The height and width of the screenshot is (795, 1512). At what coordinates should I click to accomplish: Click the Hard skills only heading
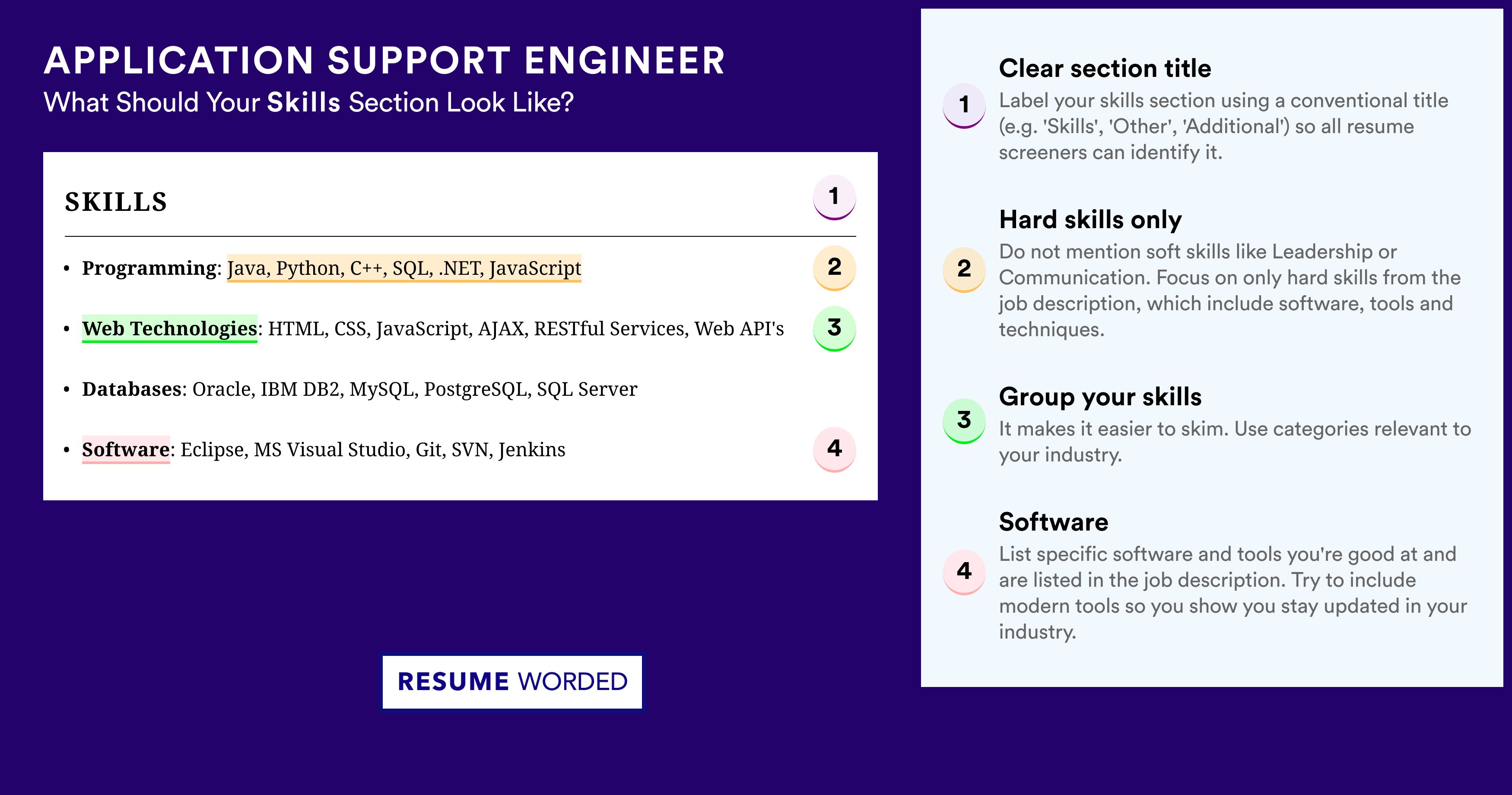(1090, 219)
